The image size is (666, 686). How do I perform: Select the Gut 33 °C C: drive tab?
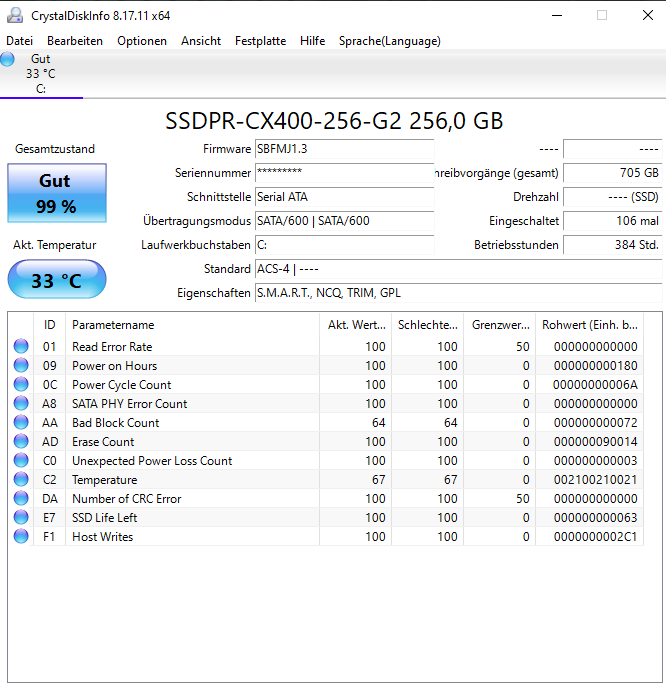[41, 74]
